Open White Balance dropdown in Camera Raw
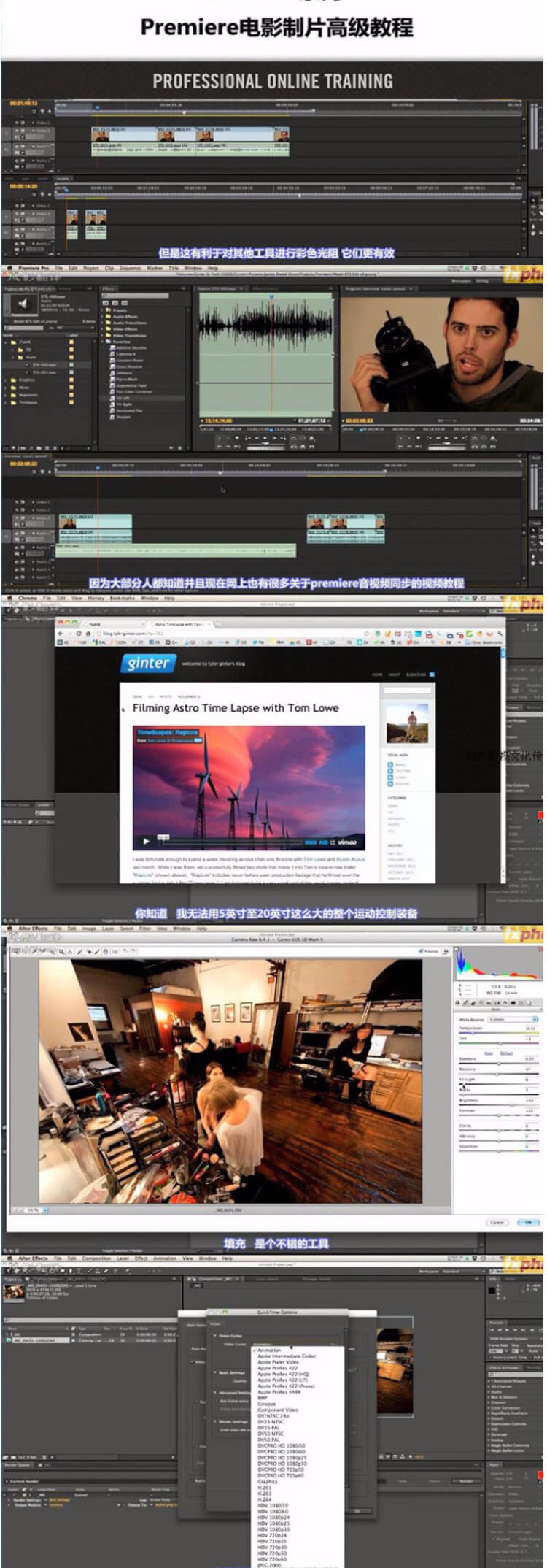Screen dimensions: 547x1568 tap(514, 1019)
